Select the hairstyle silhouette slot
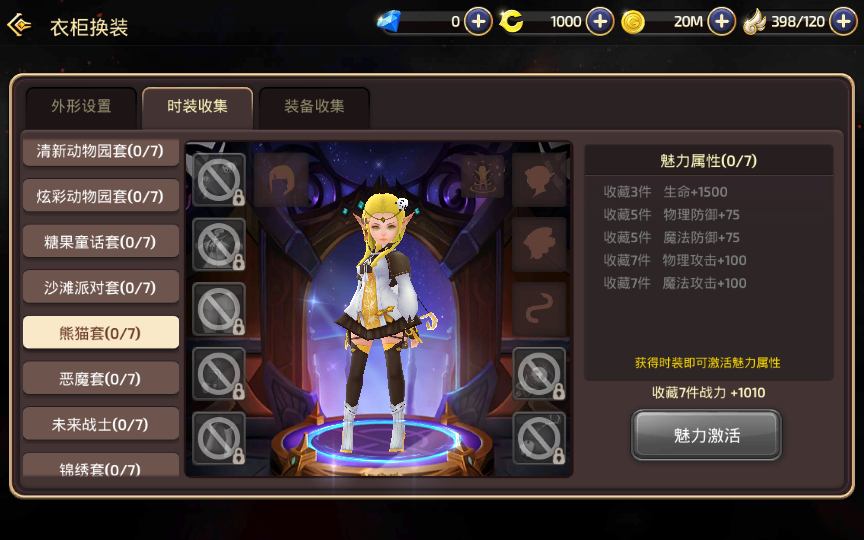Image resolution: width=864 pixels, height=540 pixels. click(x=282, y=180)
